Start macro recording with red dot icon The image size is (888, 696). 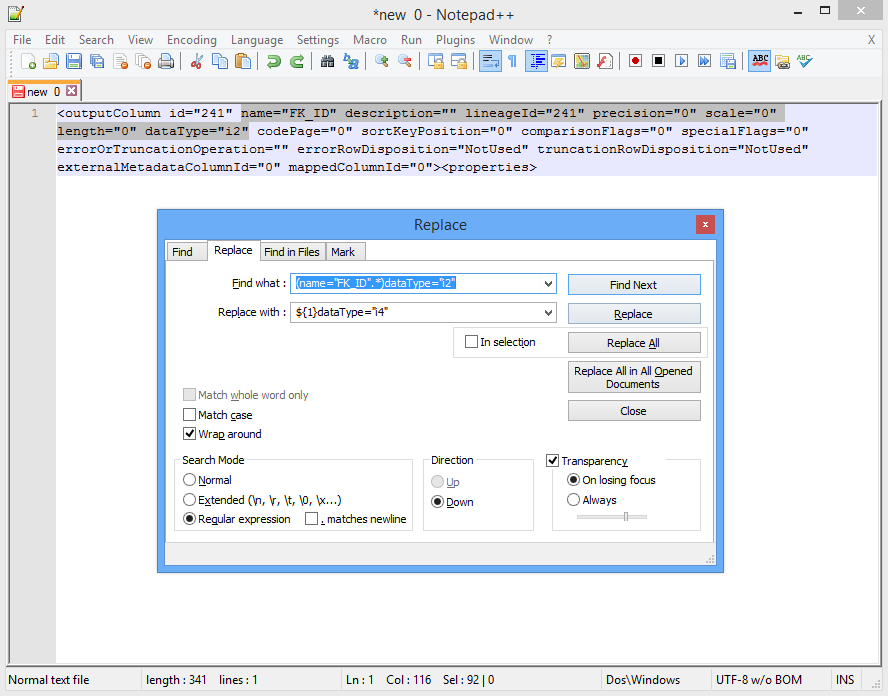coord(635,61)
